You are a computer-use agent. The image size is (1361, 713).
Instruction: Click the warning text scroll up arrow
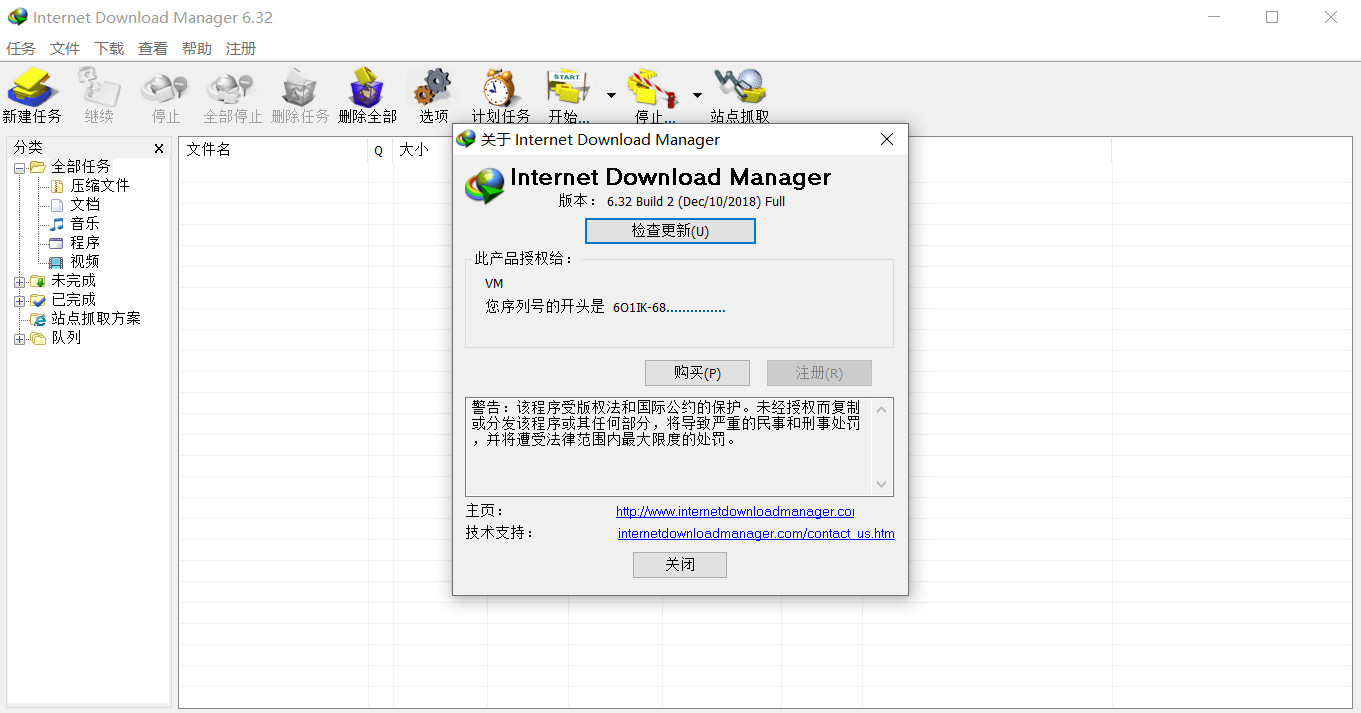[x=881, y=409]
